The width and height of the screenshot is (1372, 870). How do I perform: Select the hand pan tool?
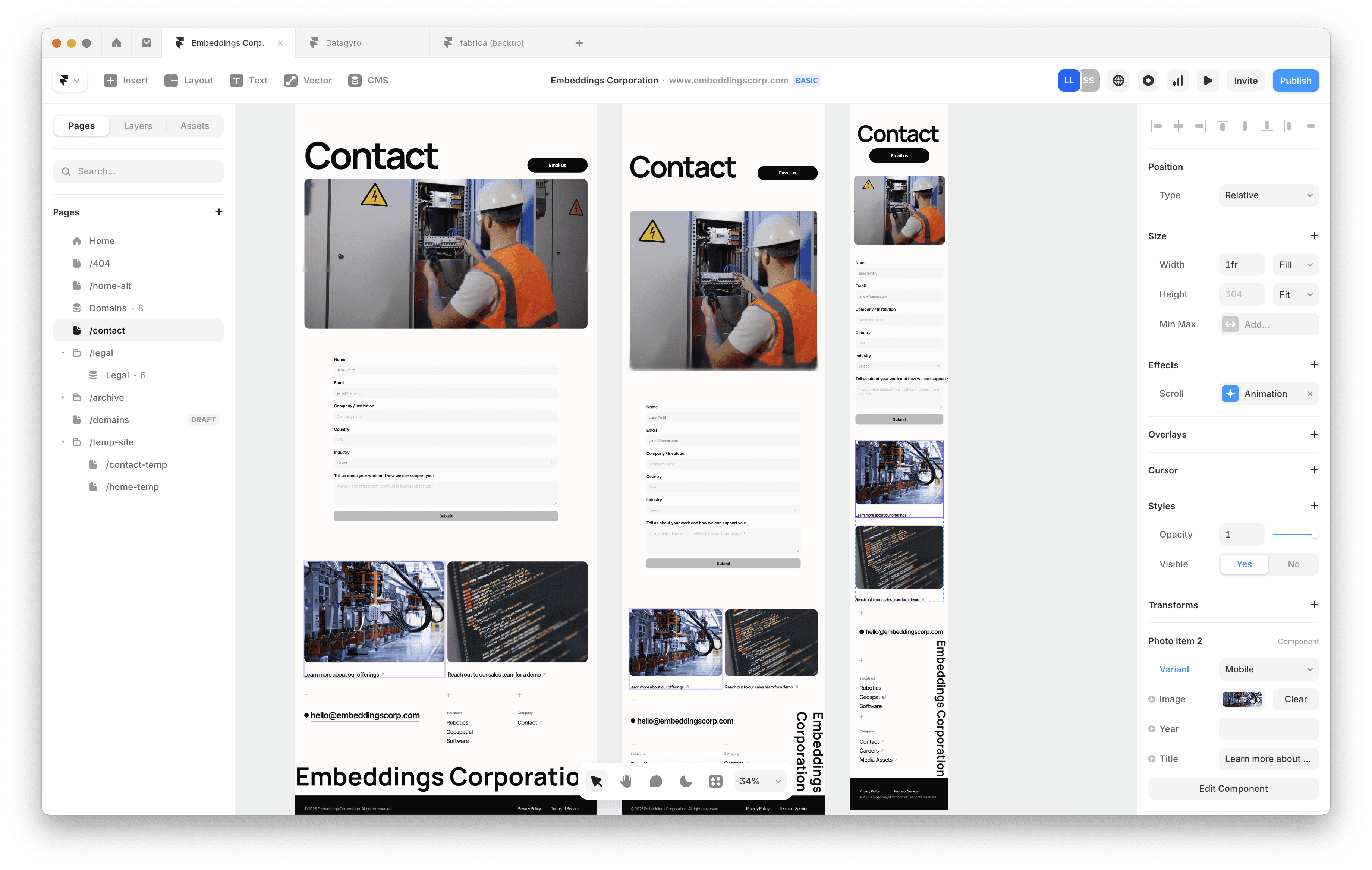626,781
